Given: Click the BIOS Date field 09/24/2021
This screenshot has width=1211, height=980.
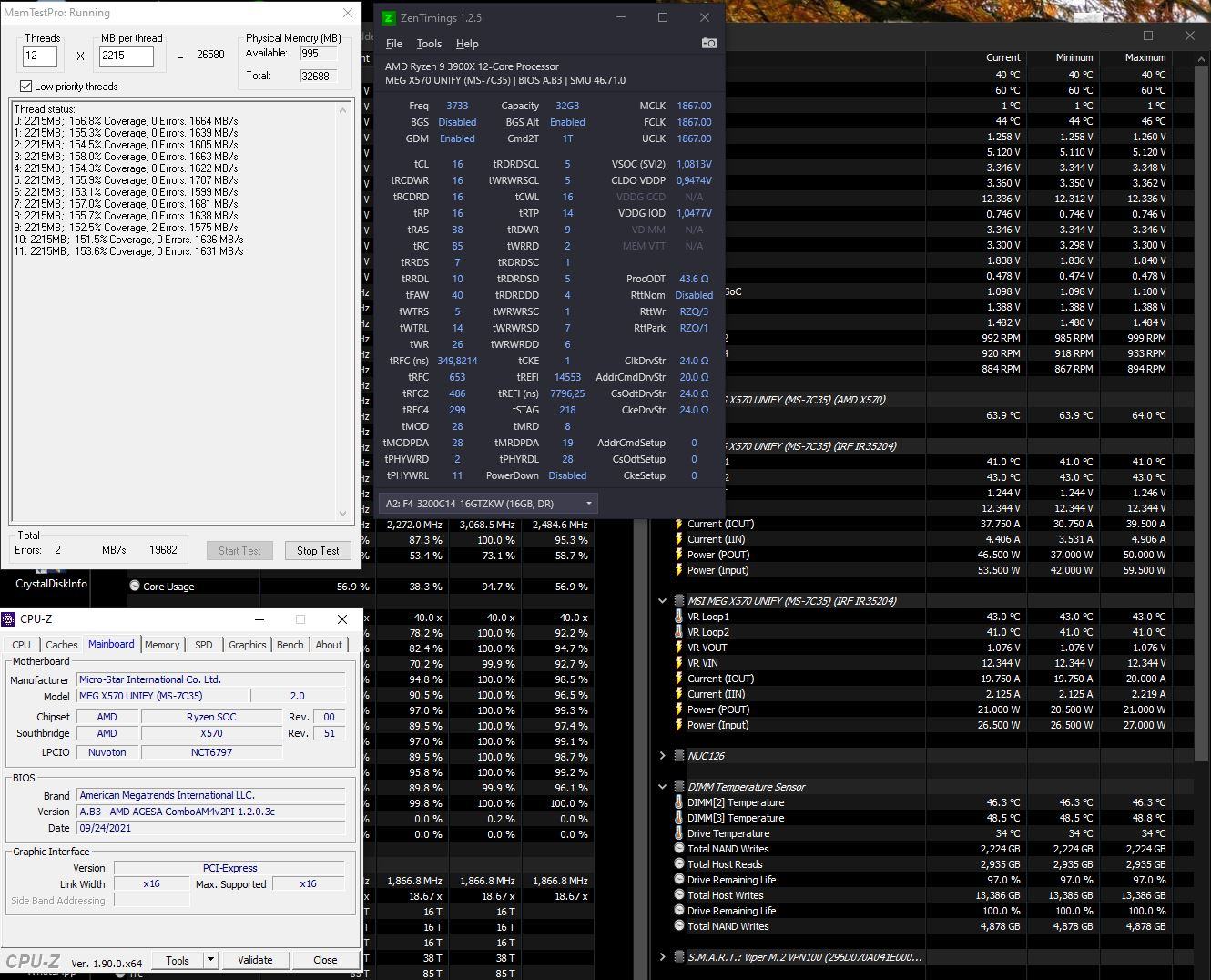Looking at the screenshot, I should click(211, 828).
